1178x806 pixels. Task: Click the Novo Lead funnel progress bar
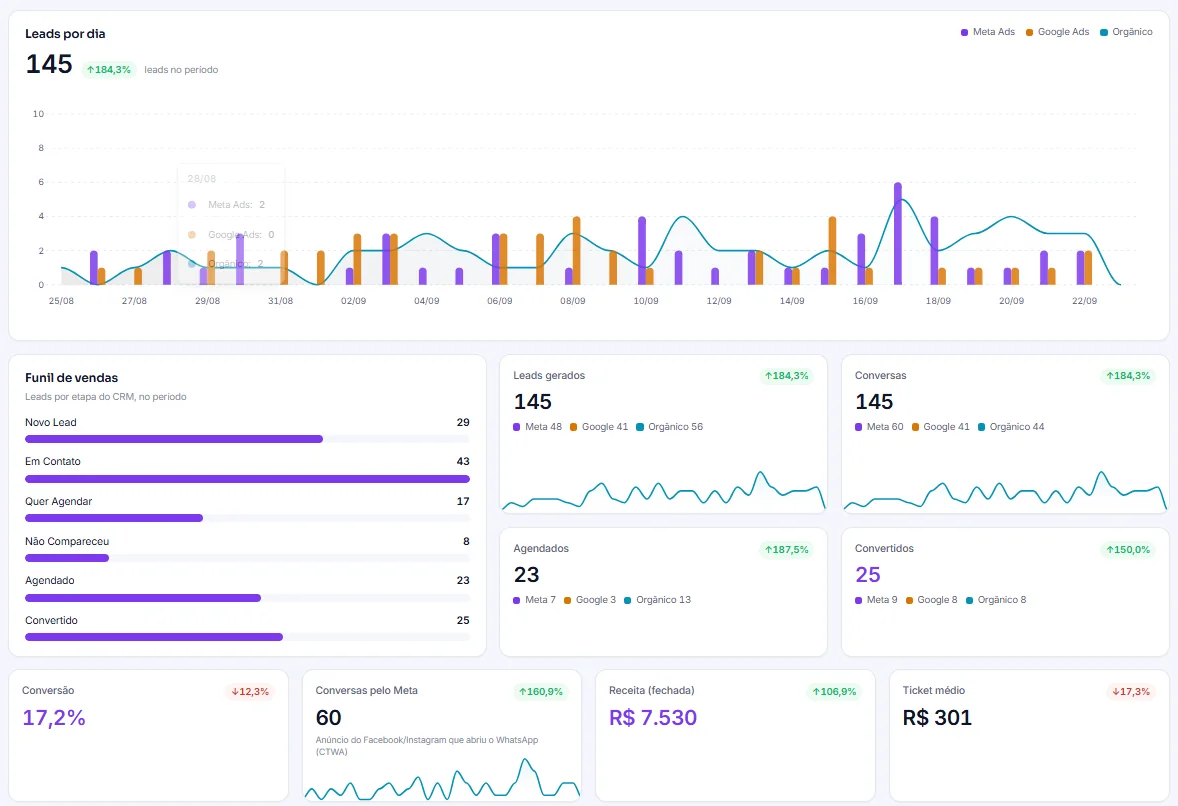247,439
